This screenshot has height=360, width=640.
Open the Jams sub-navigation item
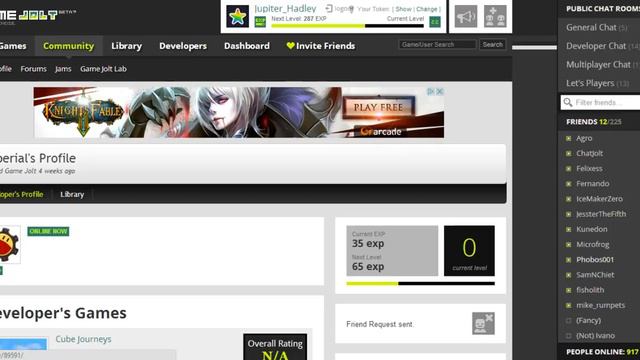(x=63, y=69)
